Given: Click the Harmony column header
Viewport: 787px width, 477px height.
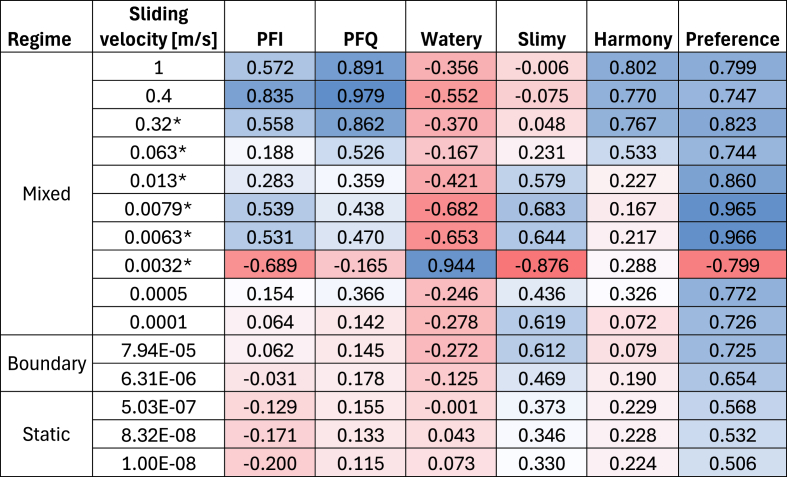Looking at the screenshot, I should [x=632, y=26].
